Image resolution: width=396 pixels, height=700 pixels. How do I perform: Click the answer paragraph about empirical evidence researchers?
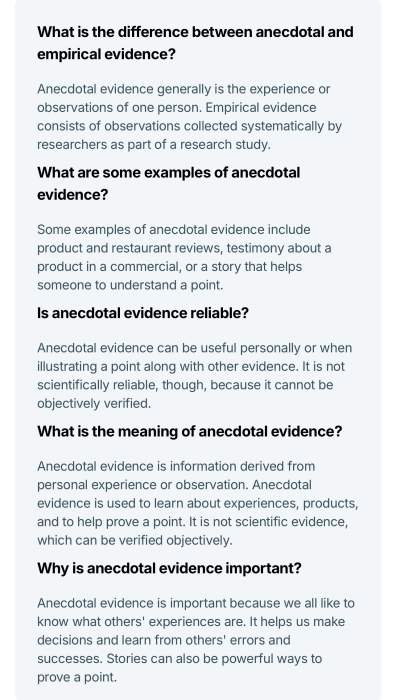point(189,117)
